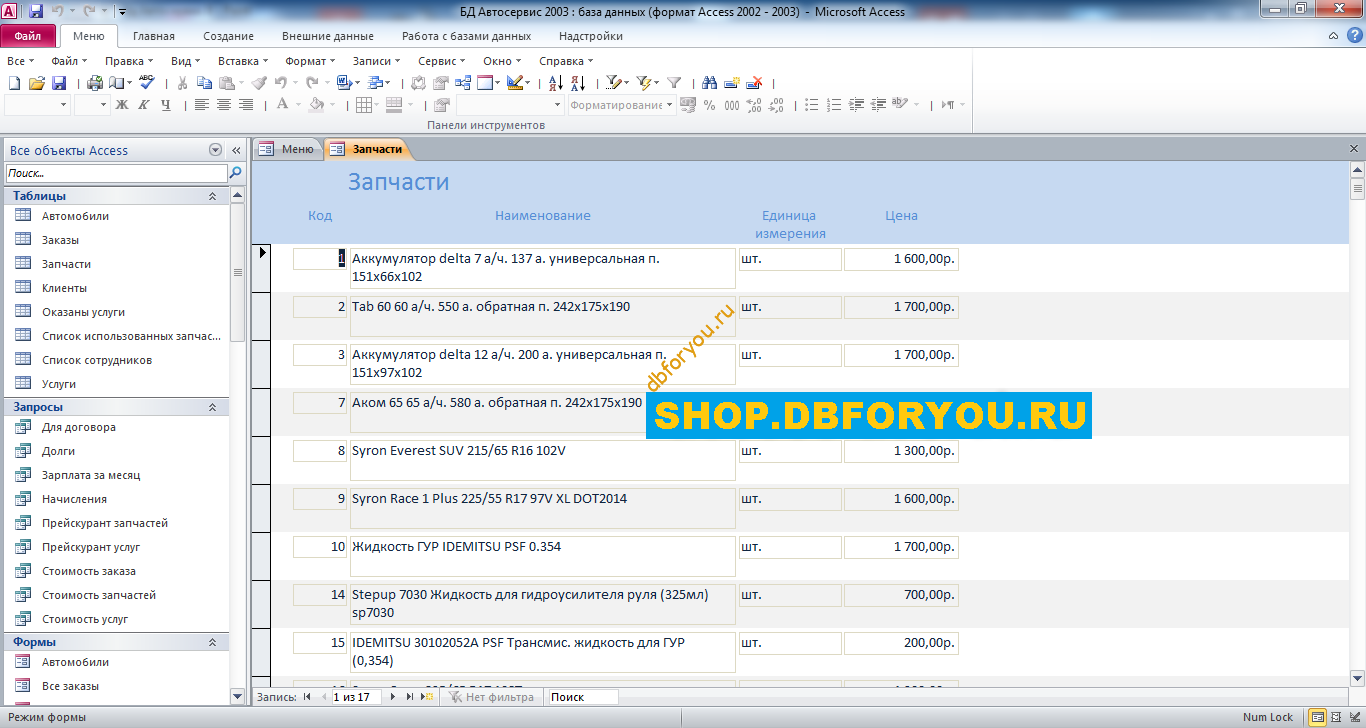
Task: Click the record navigator Поиск box
Action: 583,697
